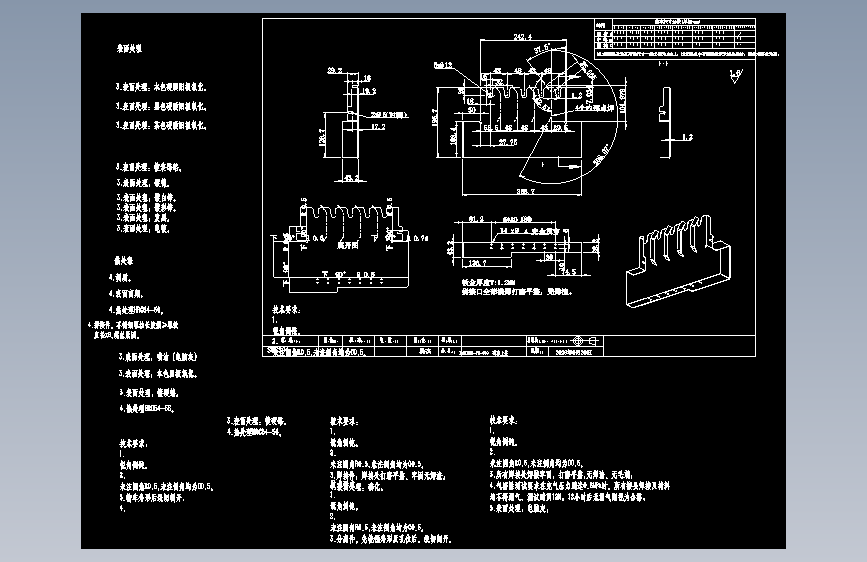Select the side section profile view
This screenshot has width=867, height=562.
tap(666, 122)
